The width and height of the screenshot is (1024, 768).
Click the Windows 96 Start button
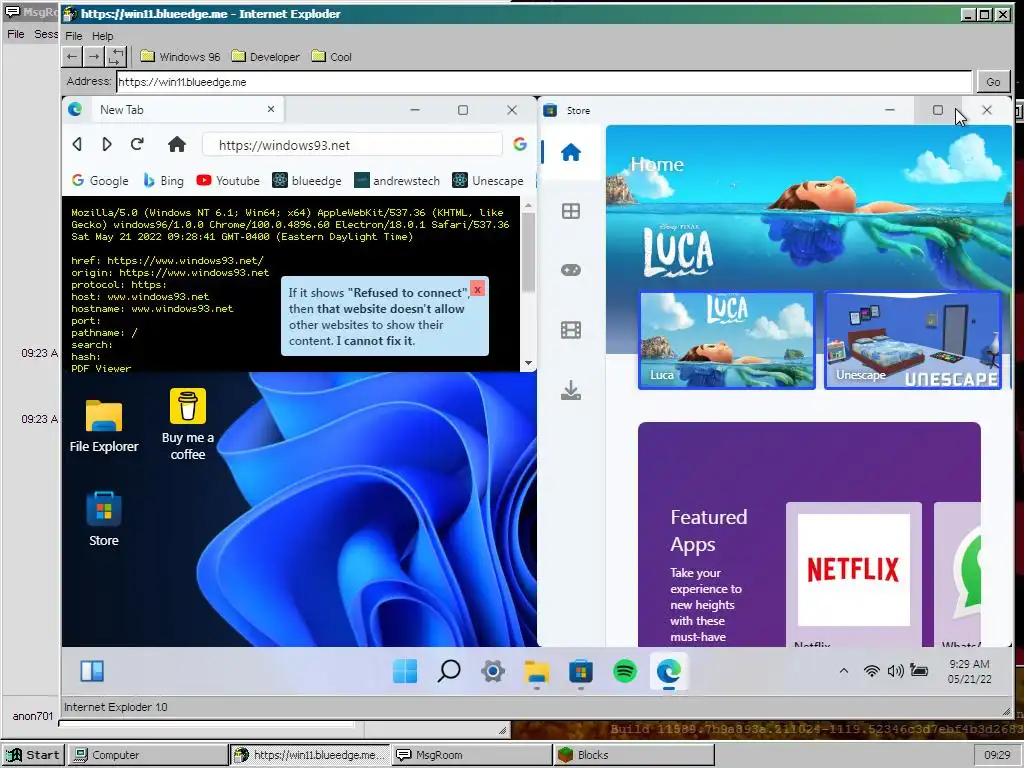pyautogui.click(x=33, y=755)
